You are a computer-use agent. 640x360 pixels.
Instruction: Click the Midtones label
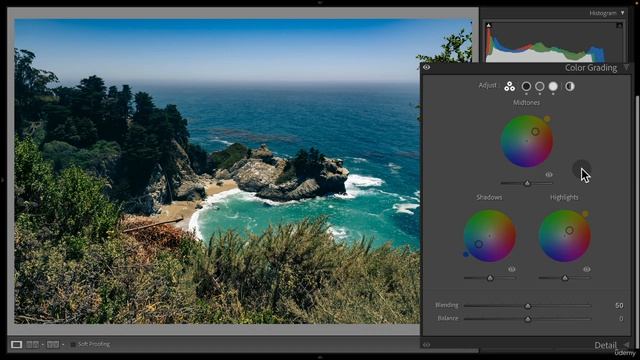coord(527,103)
